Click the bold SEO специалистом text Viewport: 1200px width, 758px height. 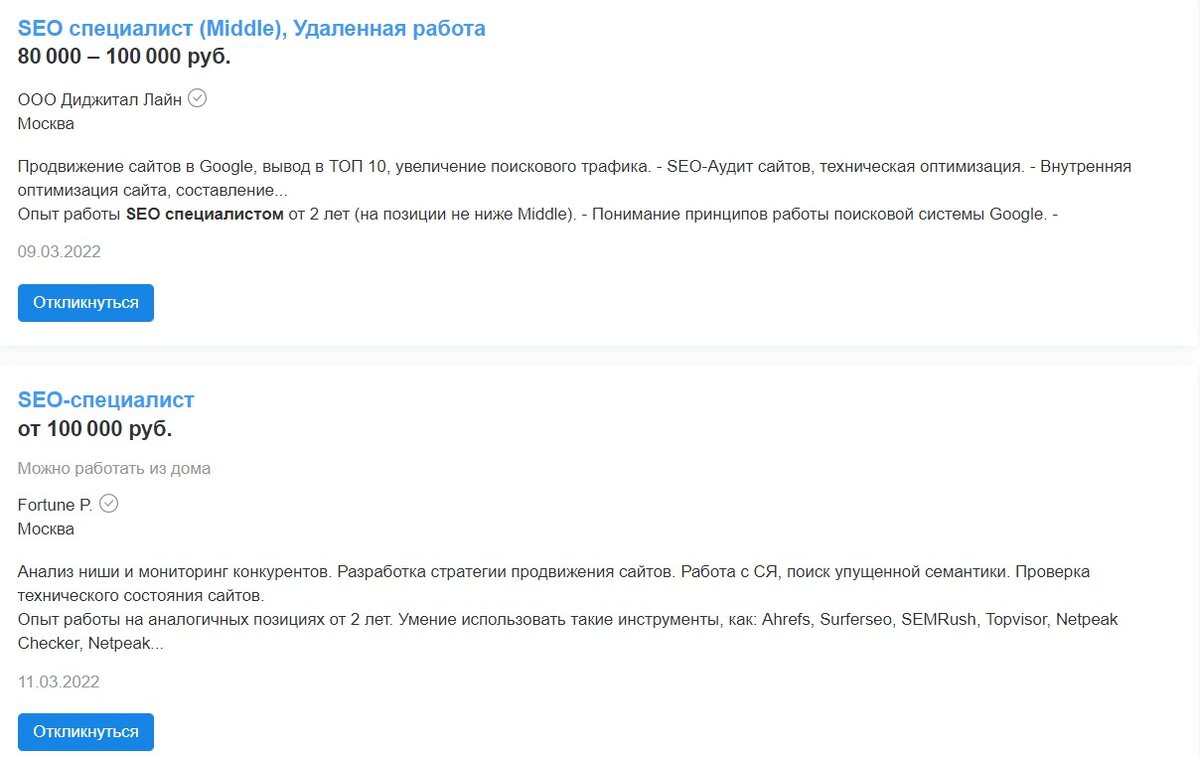coord(205,214)
